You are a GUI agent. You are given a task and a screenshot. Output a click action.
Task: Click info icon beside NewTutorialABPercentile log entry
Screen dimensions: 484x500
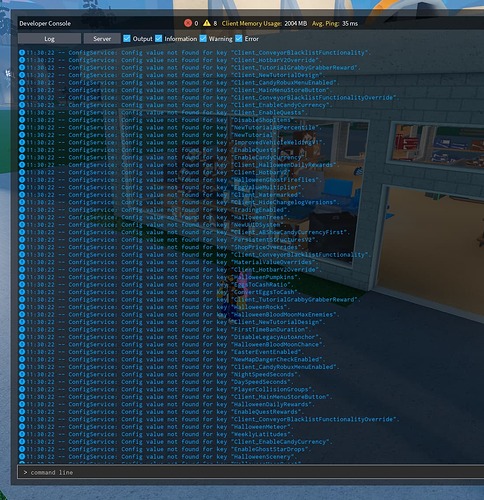(x=22, y=127)
